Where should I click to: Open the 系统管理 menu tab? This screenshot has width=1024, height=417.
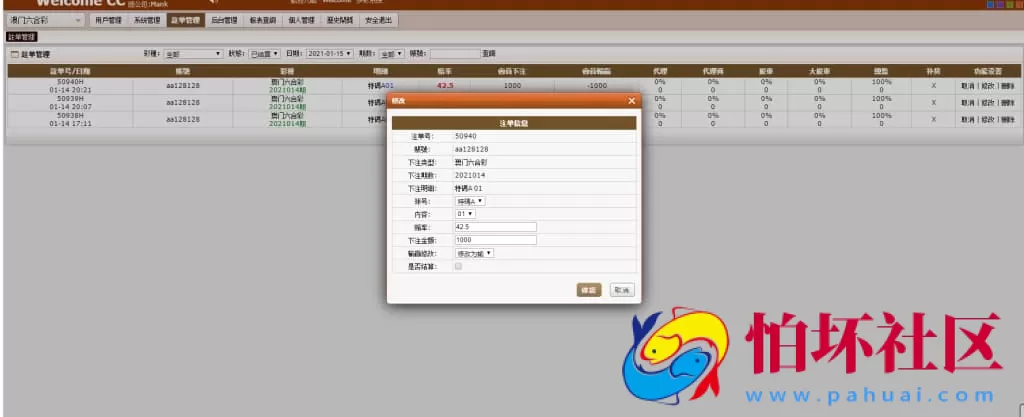tap(147, 20)
